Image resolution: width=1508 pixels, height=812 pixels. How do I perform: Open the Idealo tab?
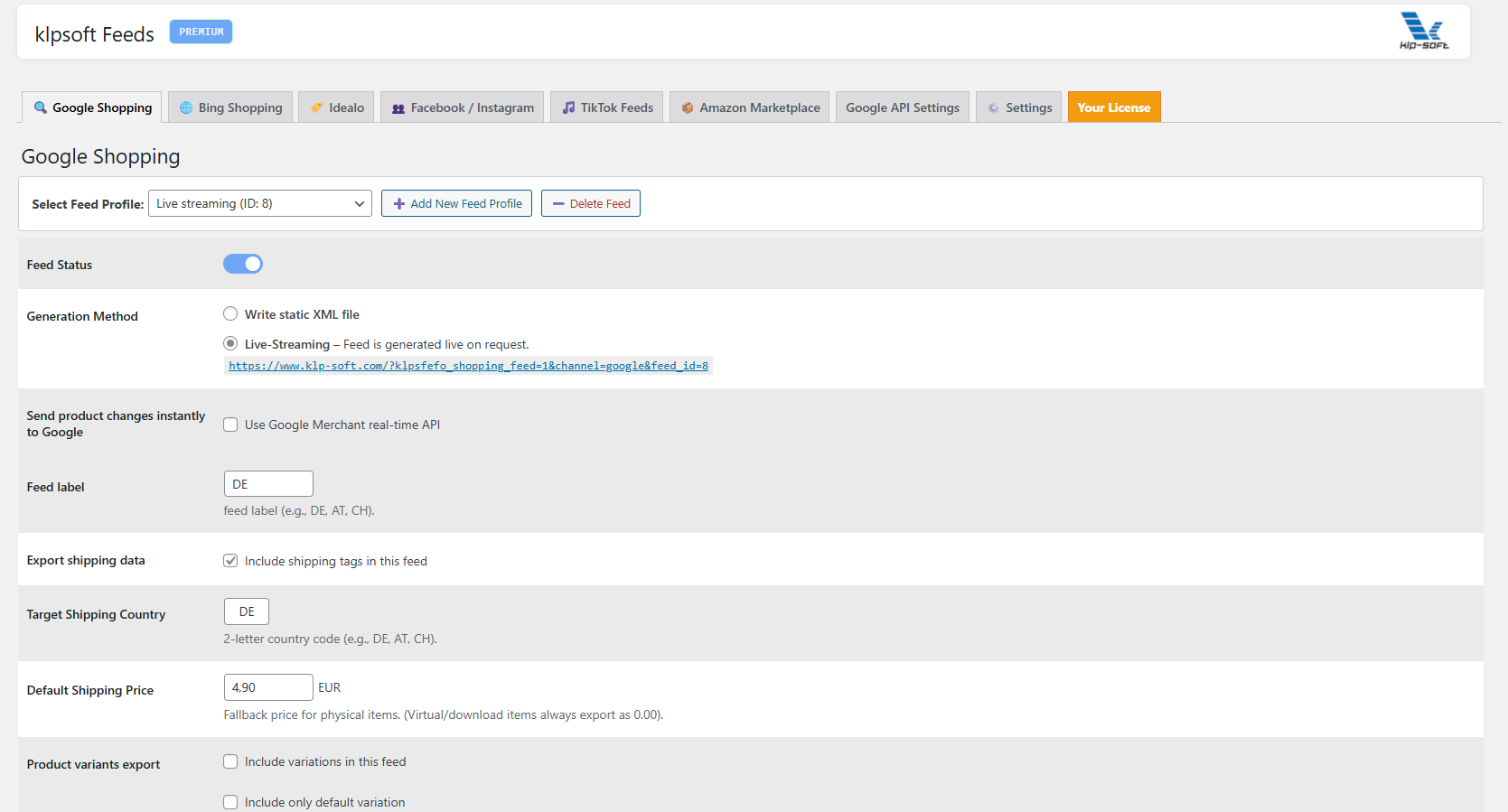pos(336,107)
